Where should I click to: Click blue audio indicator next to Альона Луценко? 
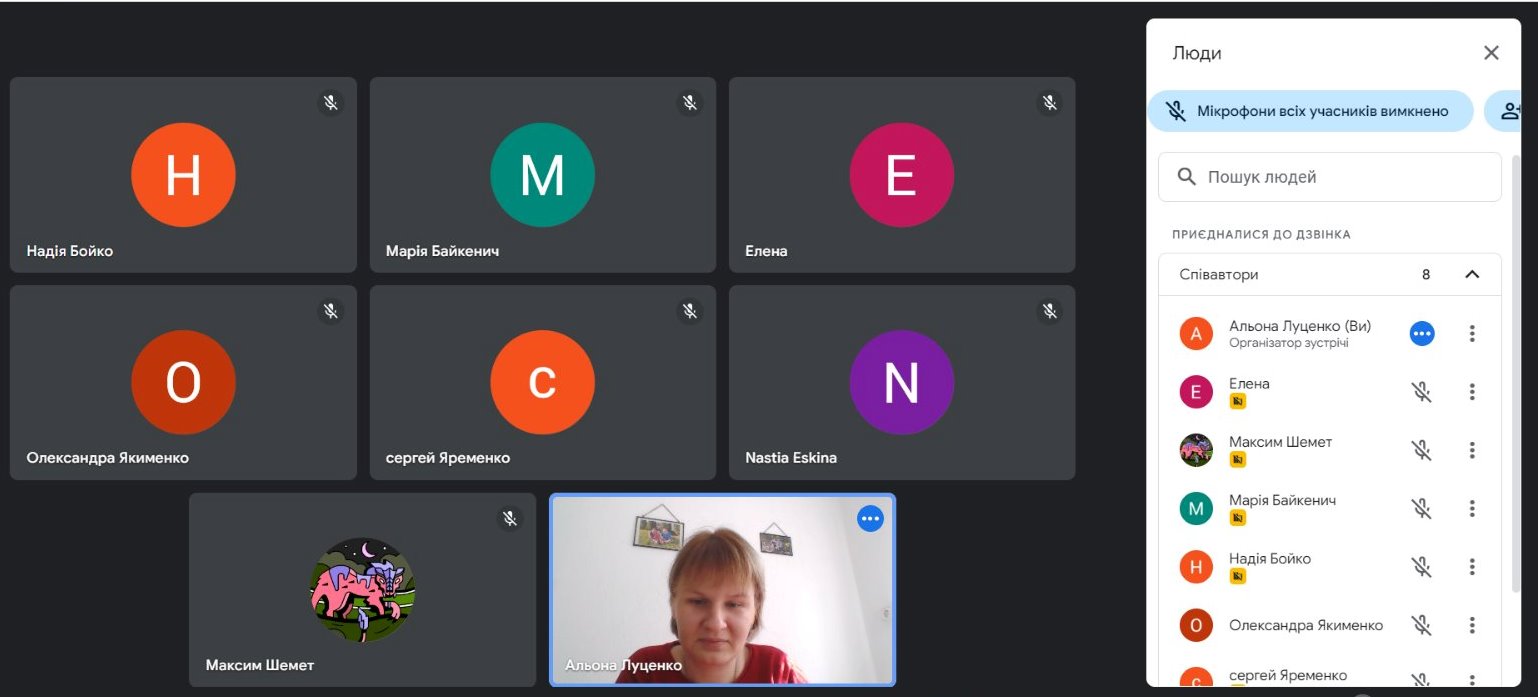click(x=1422, y=334)
